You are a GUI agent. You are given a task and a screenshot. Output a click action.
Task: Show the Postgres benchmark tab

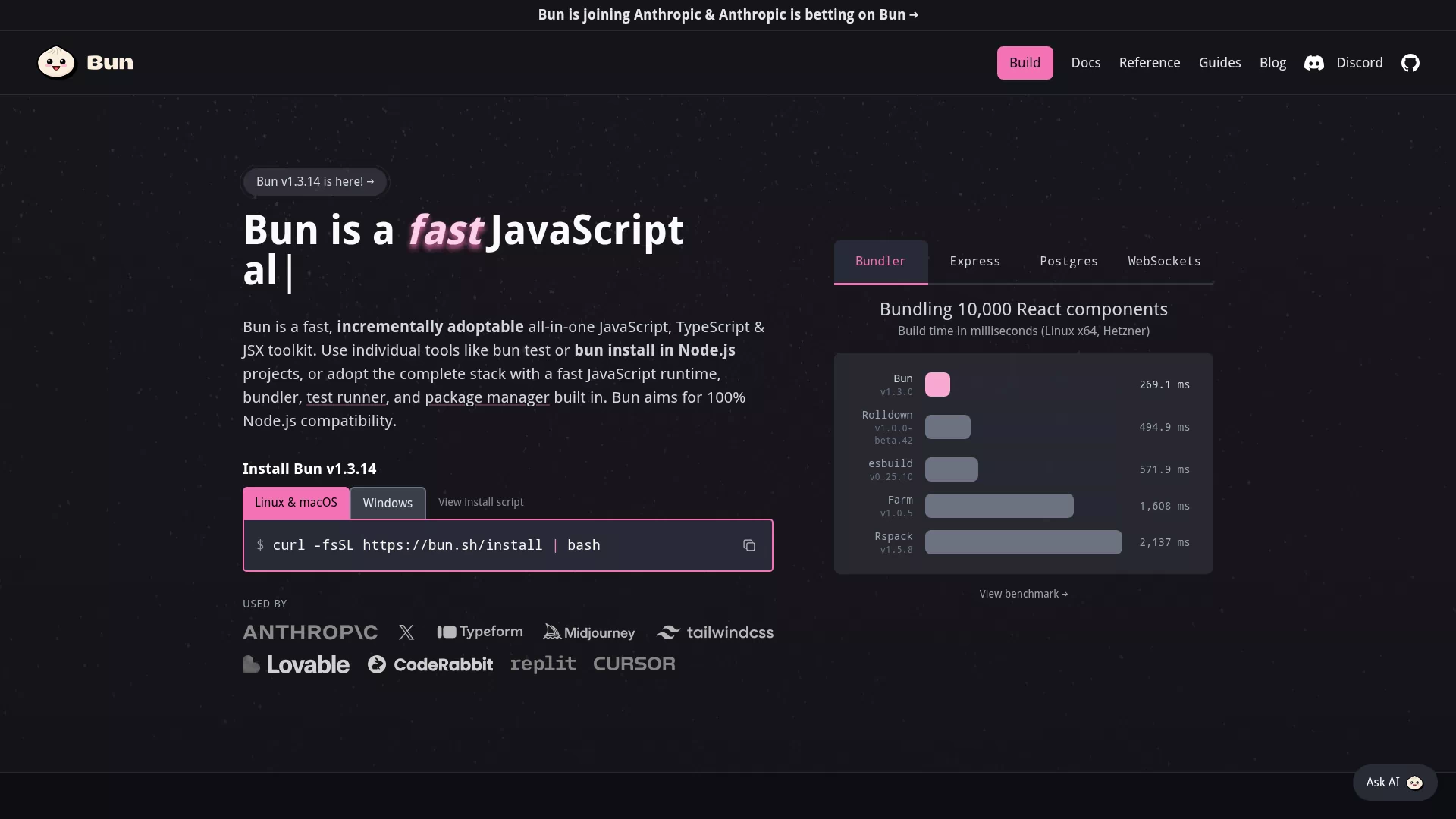(1068, 262)
